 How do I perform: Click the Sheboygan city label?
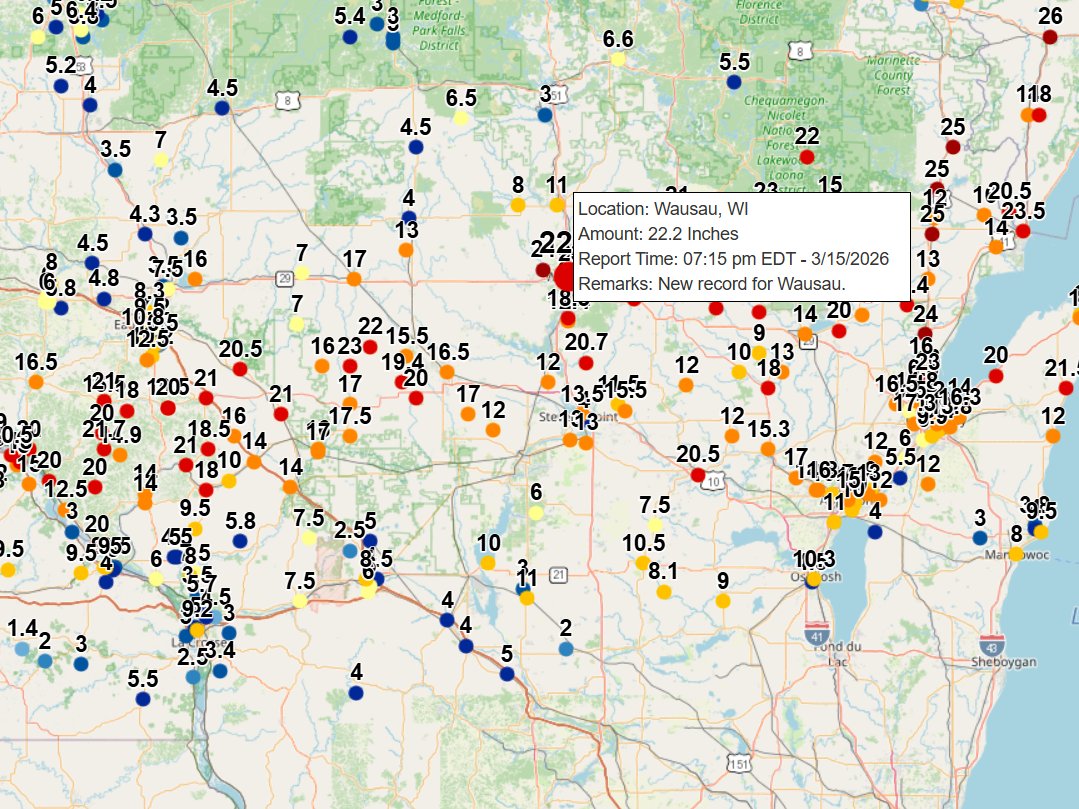(x=1003, y=662)
